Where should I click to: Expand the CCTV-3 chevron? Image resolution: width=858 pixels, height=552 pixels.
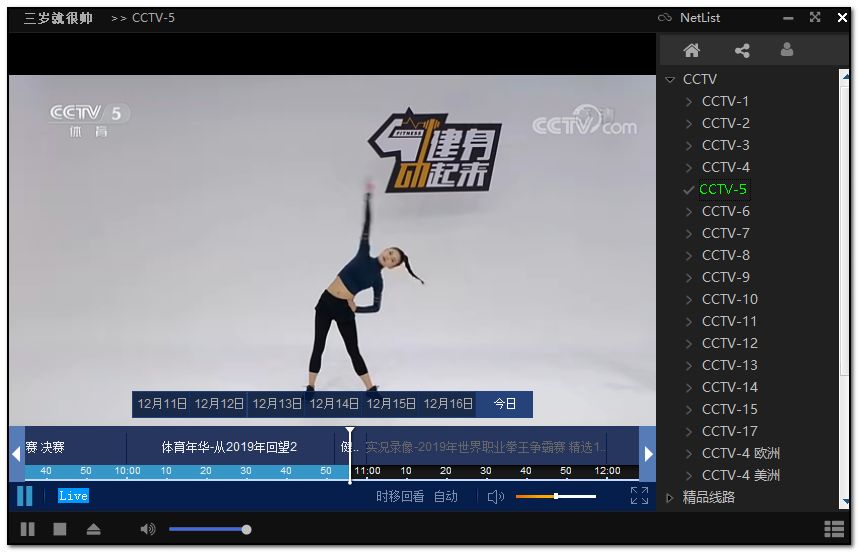tap(689, 146)
